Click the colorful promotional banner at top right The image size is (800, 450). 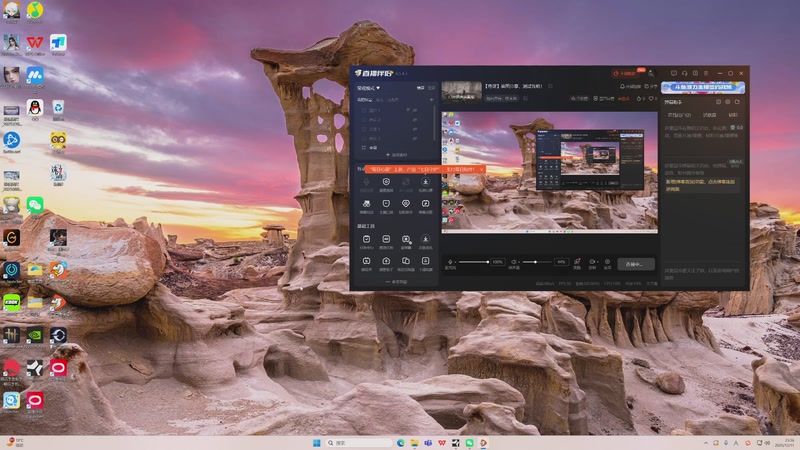click(703, 87)
